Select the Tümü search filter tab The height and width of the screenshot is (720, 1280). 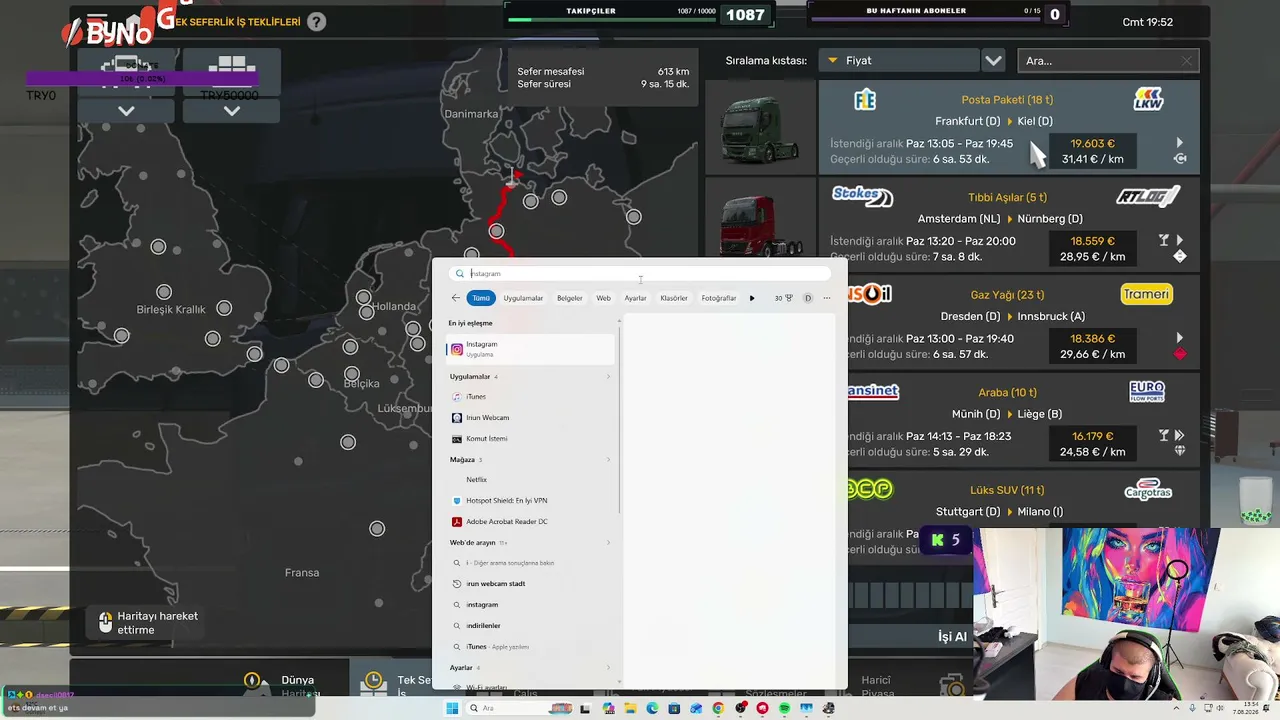(481, 298)
